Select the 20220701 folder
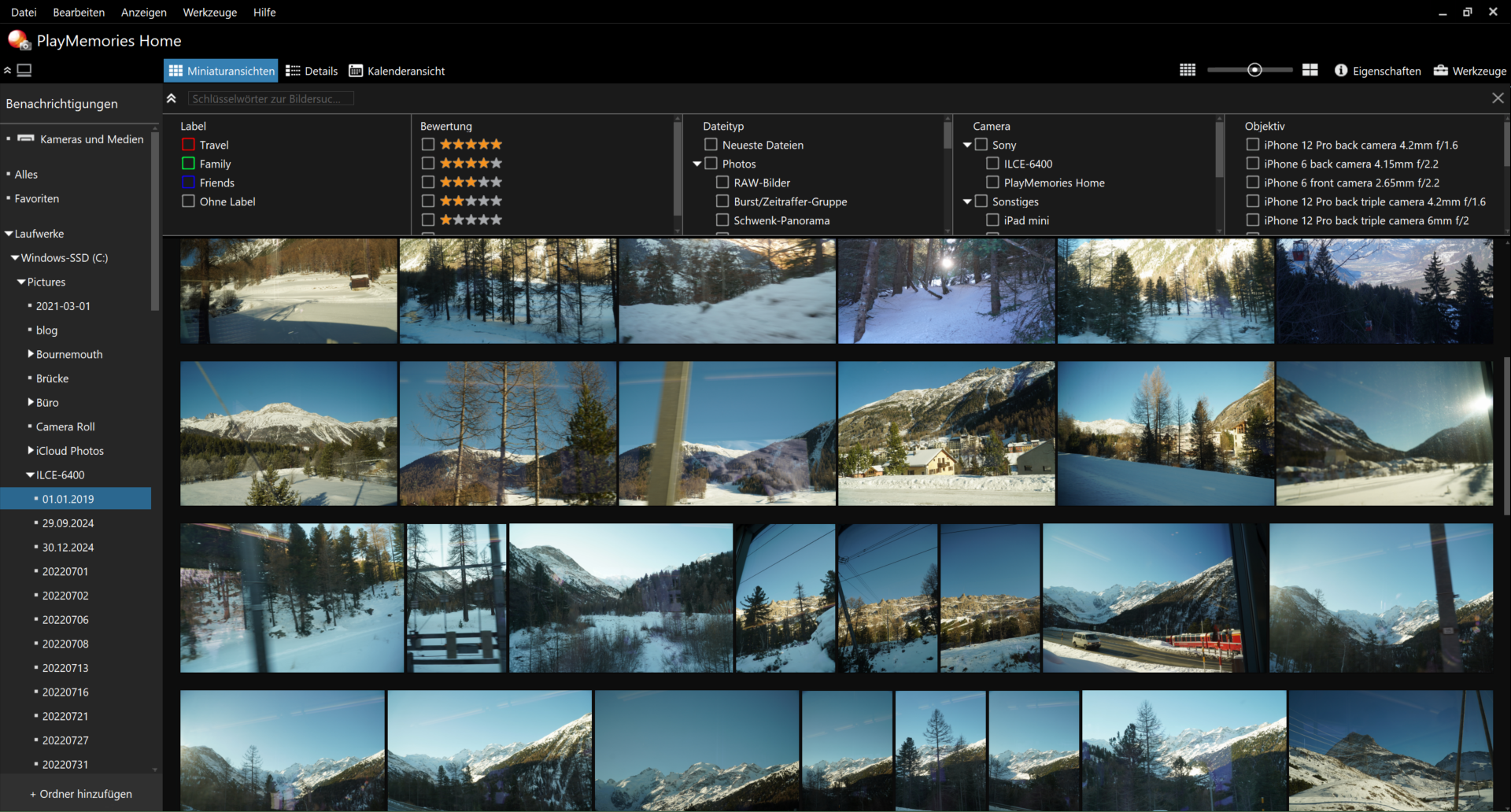Viewport: 1511px width, 812px height. point(65,571)
